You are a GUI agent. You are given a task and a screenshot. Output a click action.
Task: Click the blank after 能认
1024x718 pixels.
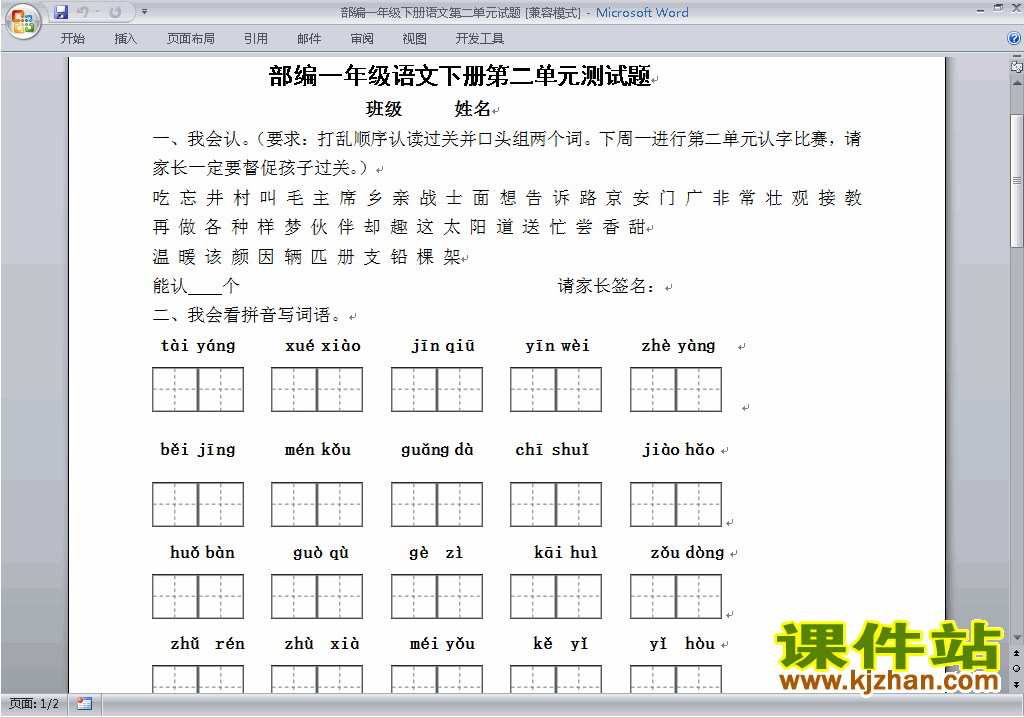point(205,286)
